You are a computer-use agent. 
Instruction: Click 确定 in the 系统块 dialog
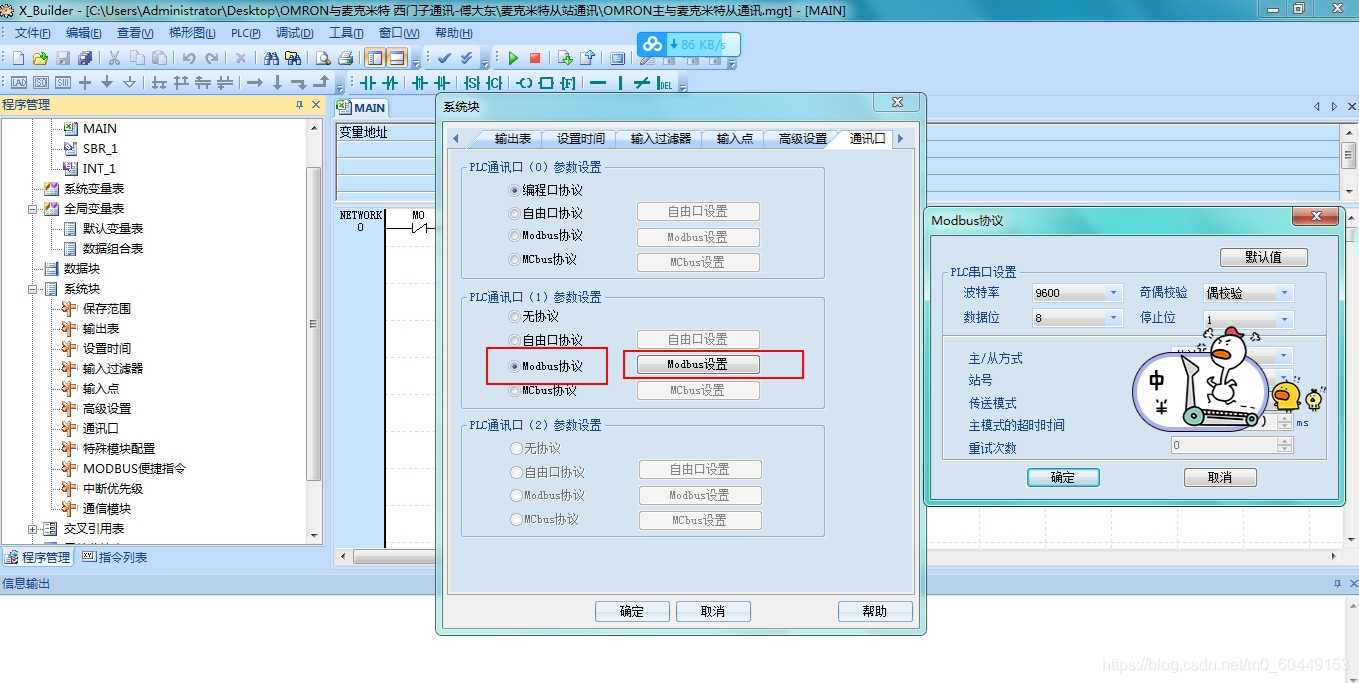click(632, 611)
